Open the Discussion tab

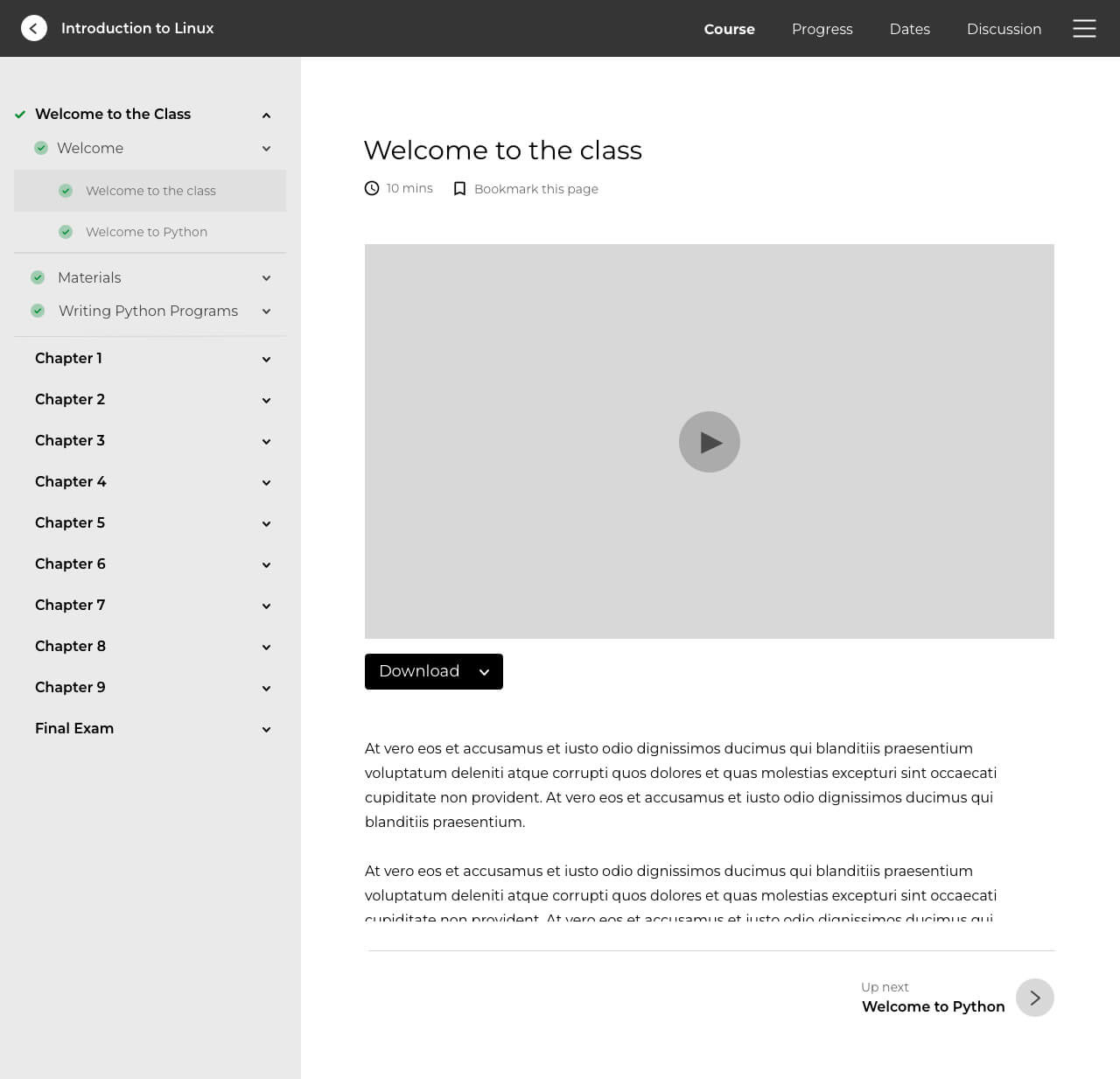tap(1004, 29)
